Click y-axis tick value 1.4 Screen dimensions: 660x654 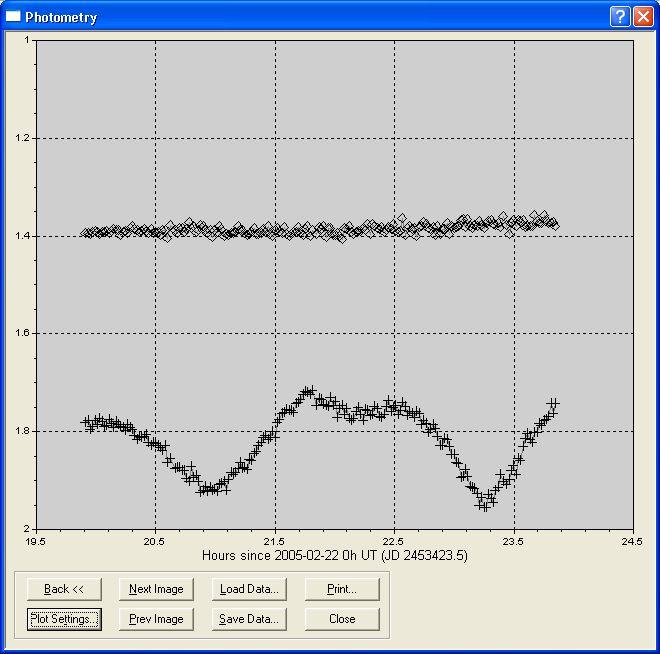point(23,236)
